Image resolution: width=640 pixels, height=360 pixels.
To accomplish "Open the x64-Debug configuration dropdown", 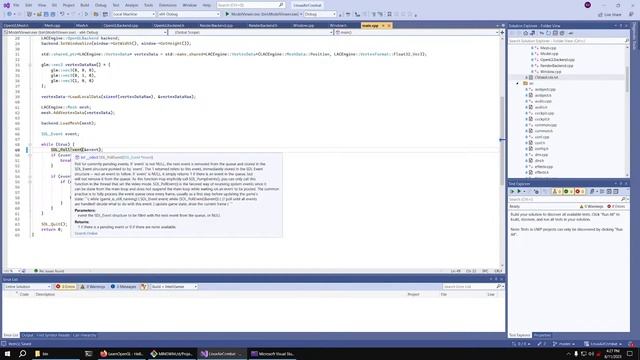I will pyautogui.click(x=189, y=14).
